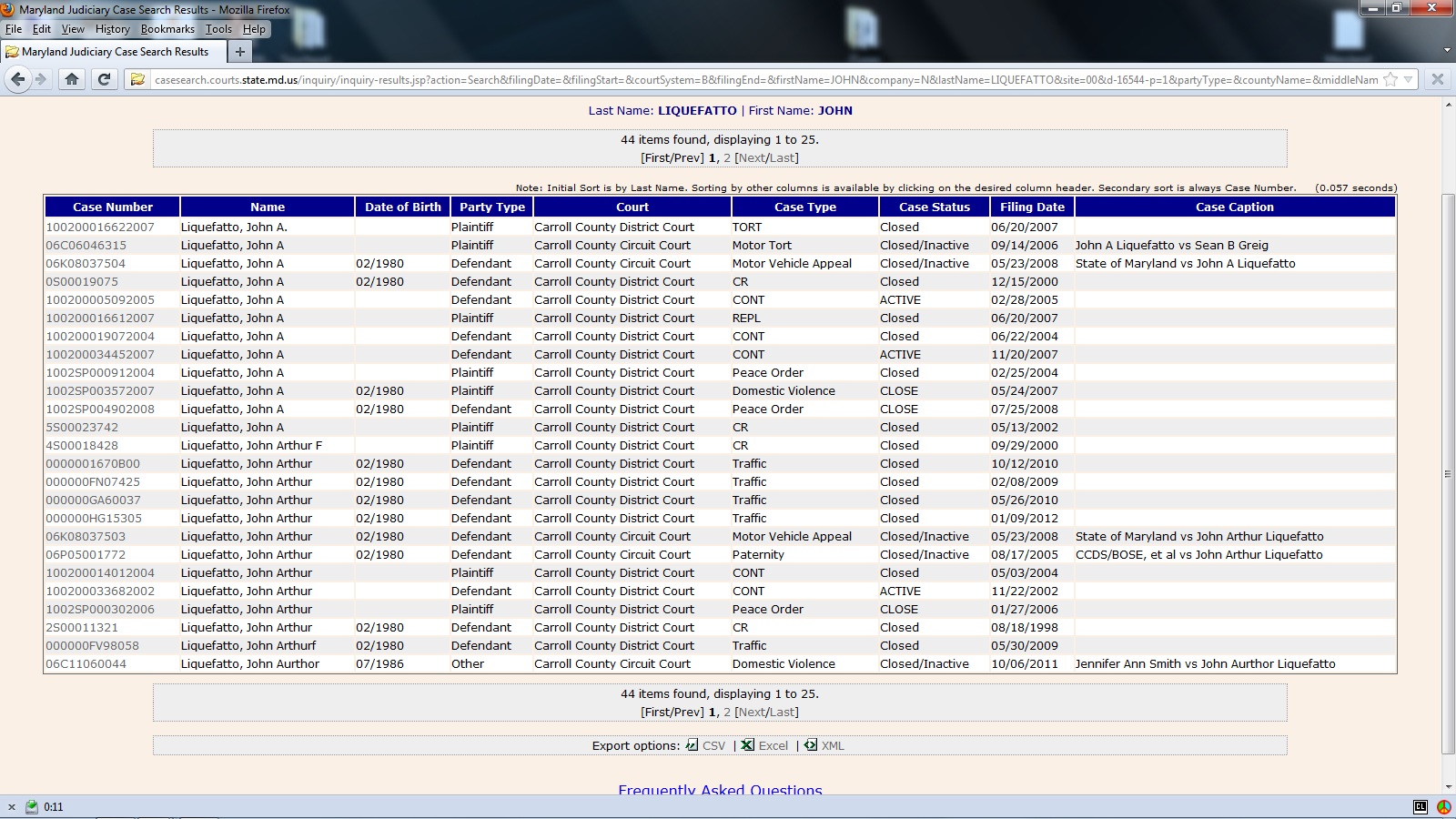1456x819 pixels.
Task: Open the URL history dropdown arrow
Action: pyautogui.click(x=1408, y=79)
